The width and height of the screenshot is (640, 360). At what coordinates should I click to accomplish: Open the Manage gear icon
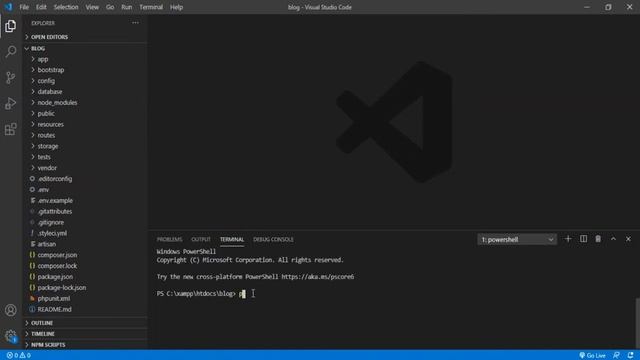point(11,336)
